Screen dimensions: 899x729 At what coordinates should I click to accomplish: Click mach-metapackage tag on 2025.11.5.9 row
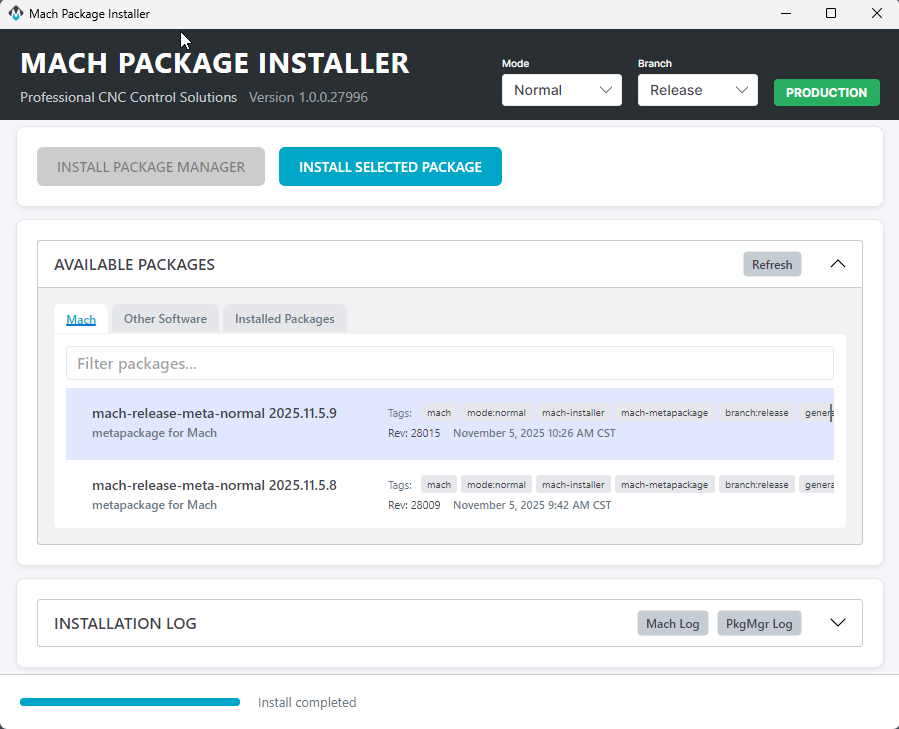(665, 413)
